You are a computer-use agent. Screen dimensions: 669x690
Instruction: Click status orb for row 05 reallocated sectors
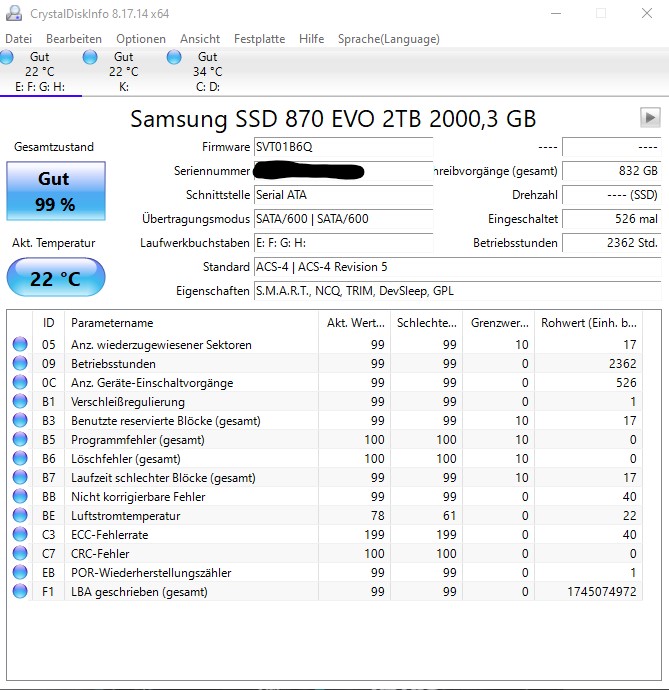point(20,344)
